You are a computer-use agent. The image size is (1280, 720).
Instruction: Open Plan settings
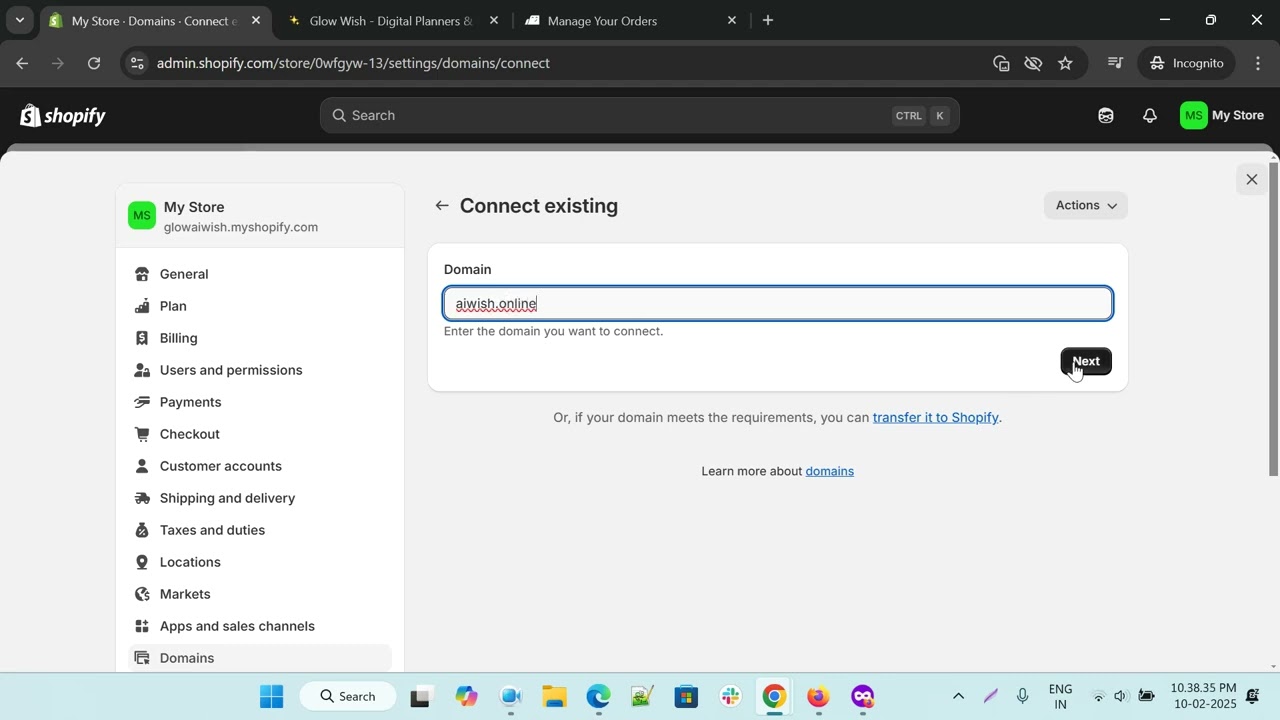260,306
